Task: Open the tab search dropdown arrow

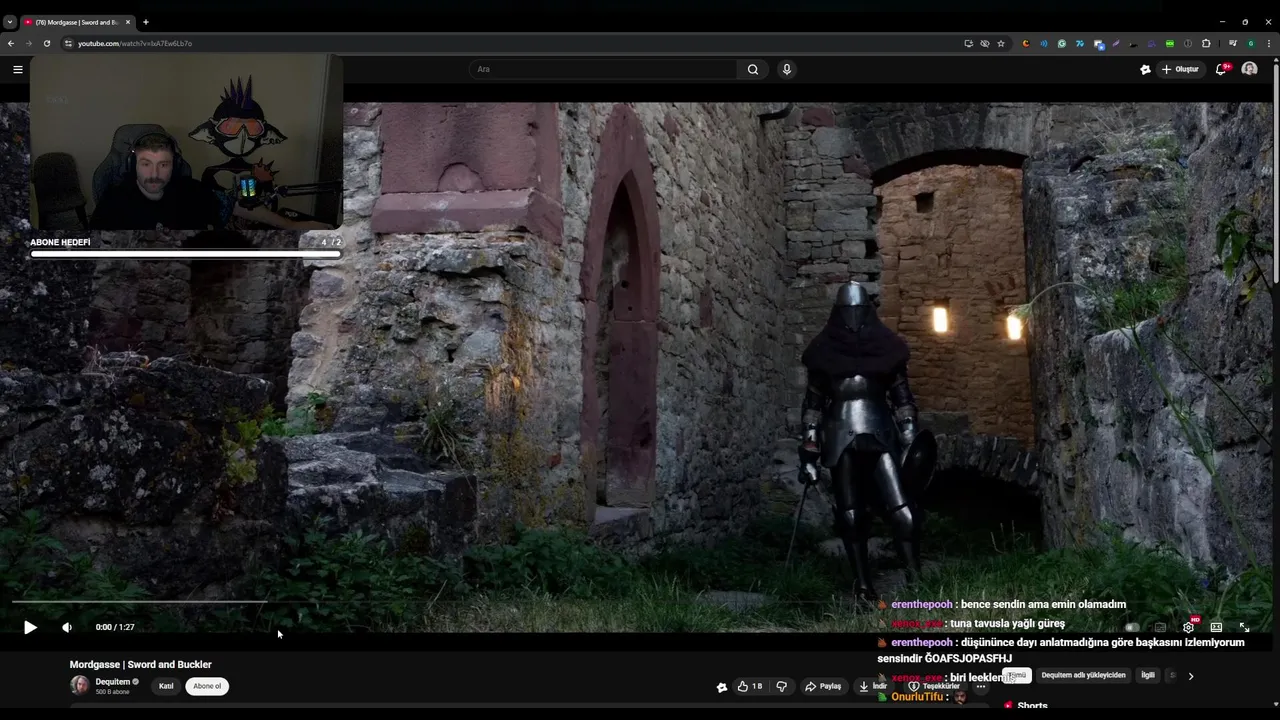Action: (10, 22)
